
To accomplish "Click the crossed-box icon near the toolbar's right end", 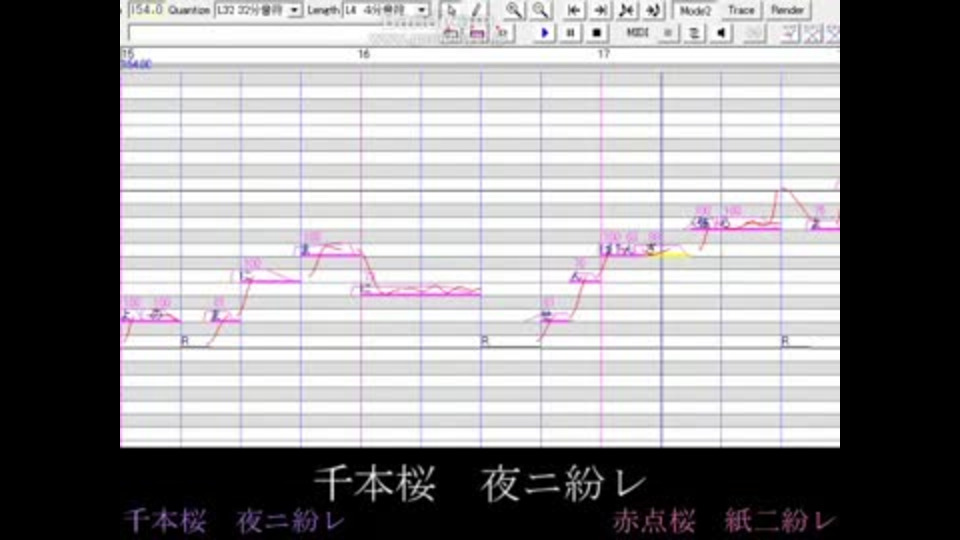I will pyautogui.click(x=813, y=33).
